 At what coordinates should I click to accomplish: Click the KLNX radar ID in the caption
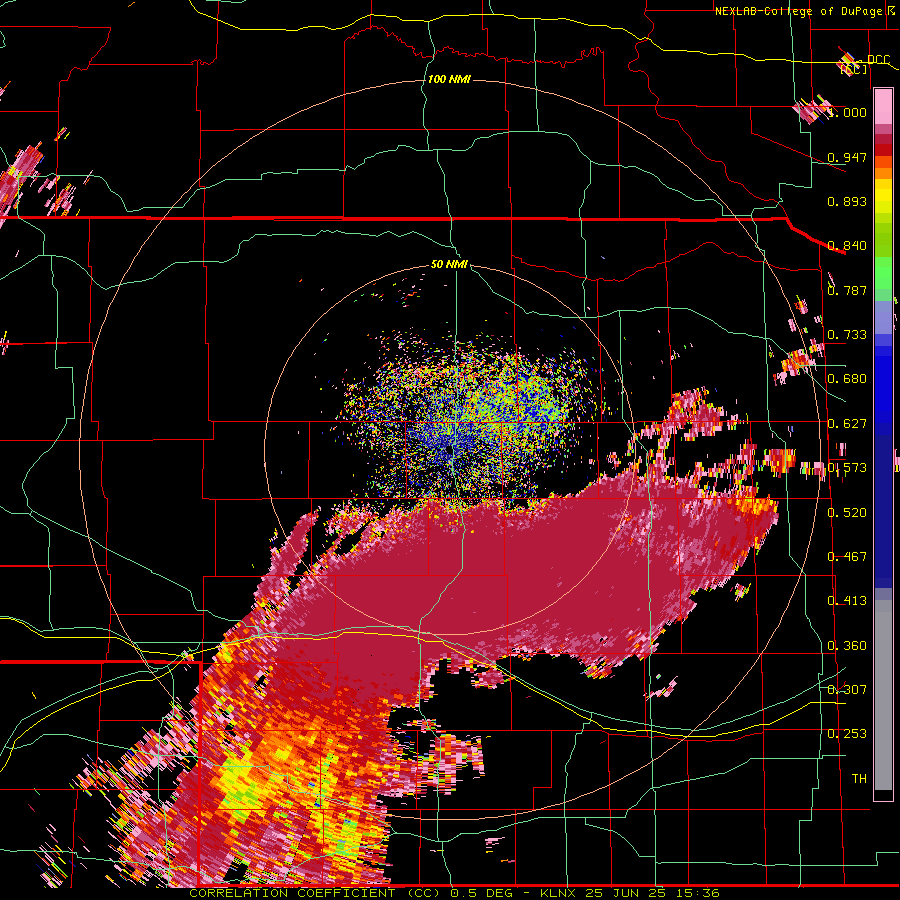click(560, 893)
